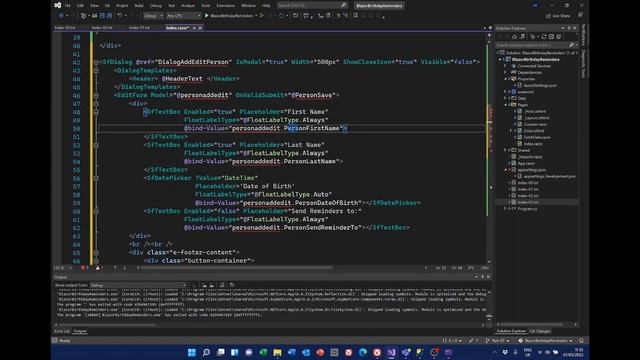This screenshot has width=640, height=360.
Task: Toggle auto-hide pin of Solution Explorer panel
Action: (569, 28)
